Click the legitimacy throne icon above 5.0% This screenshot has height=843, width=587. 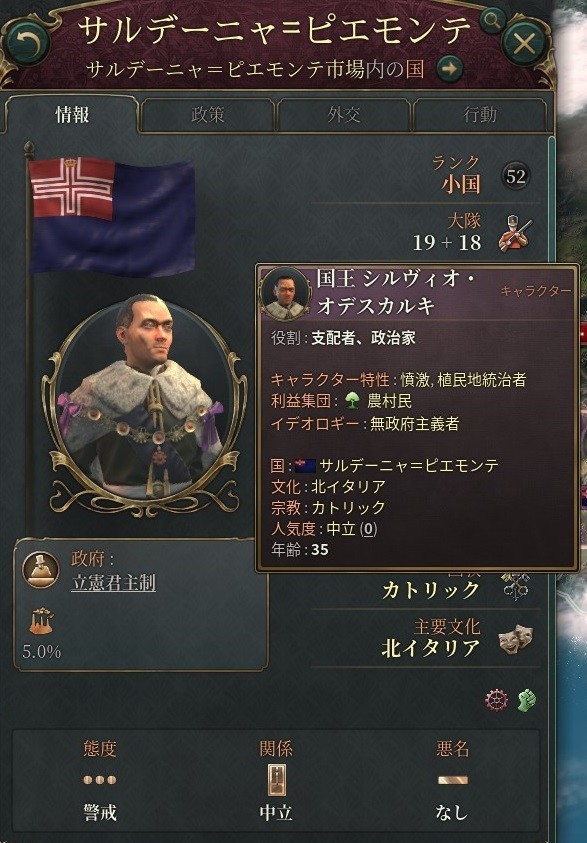(x=41, y=621)
